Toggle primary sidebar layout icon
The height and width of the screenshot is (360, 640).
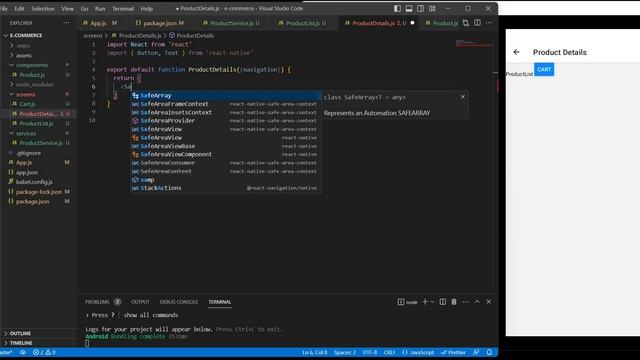coord(397,8)
